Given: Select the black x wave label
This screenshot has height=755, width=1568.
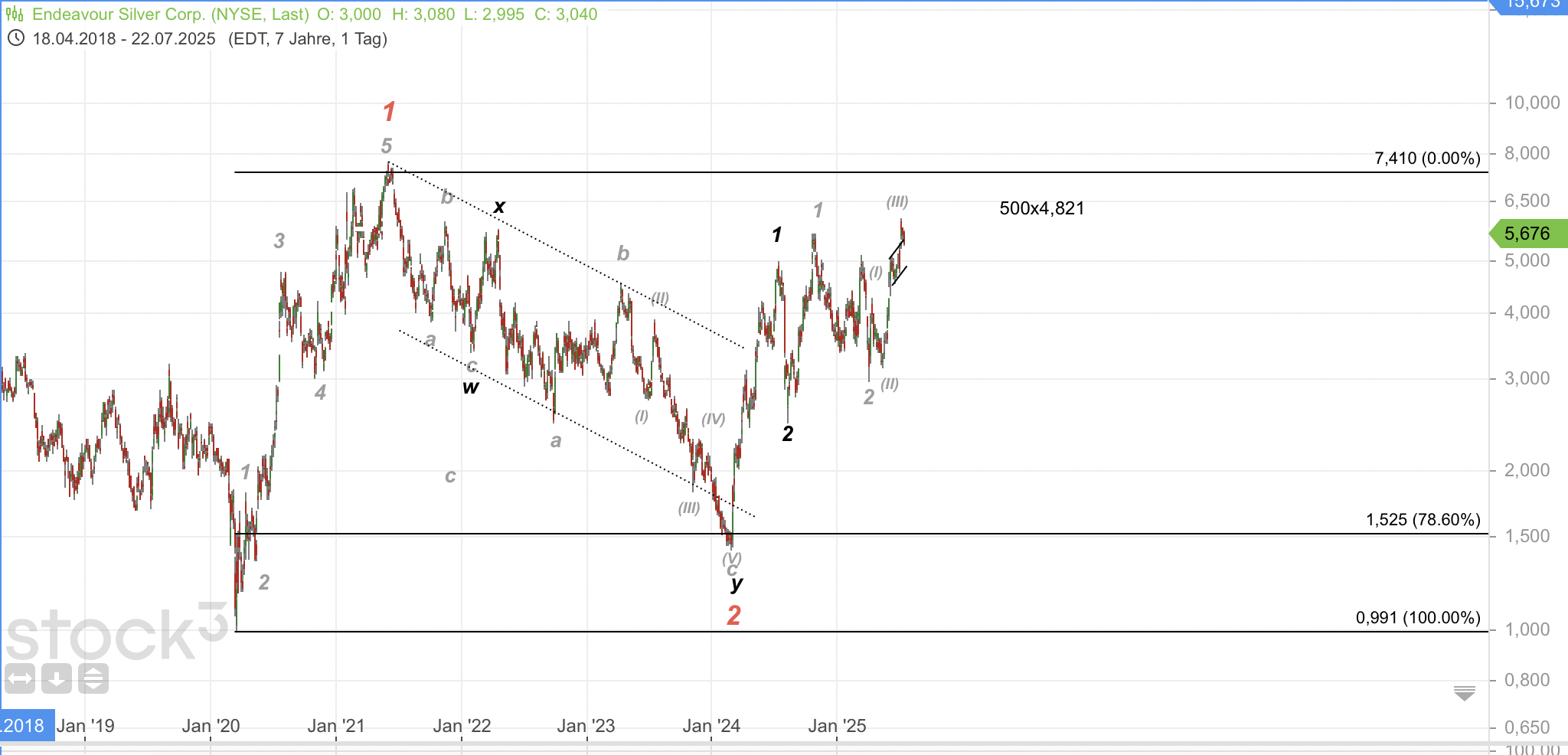Looking at the screenshot, I should click(x=499, y=206).
